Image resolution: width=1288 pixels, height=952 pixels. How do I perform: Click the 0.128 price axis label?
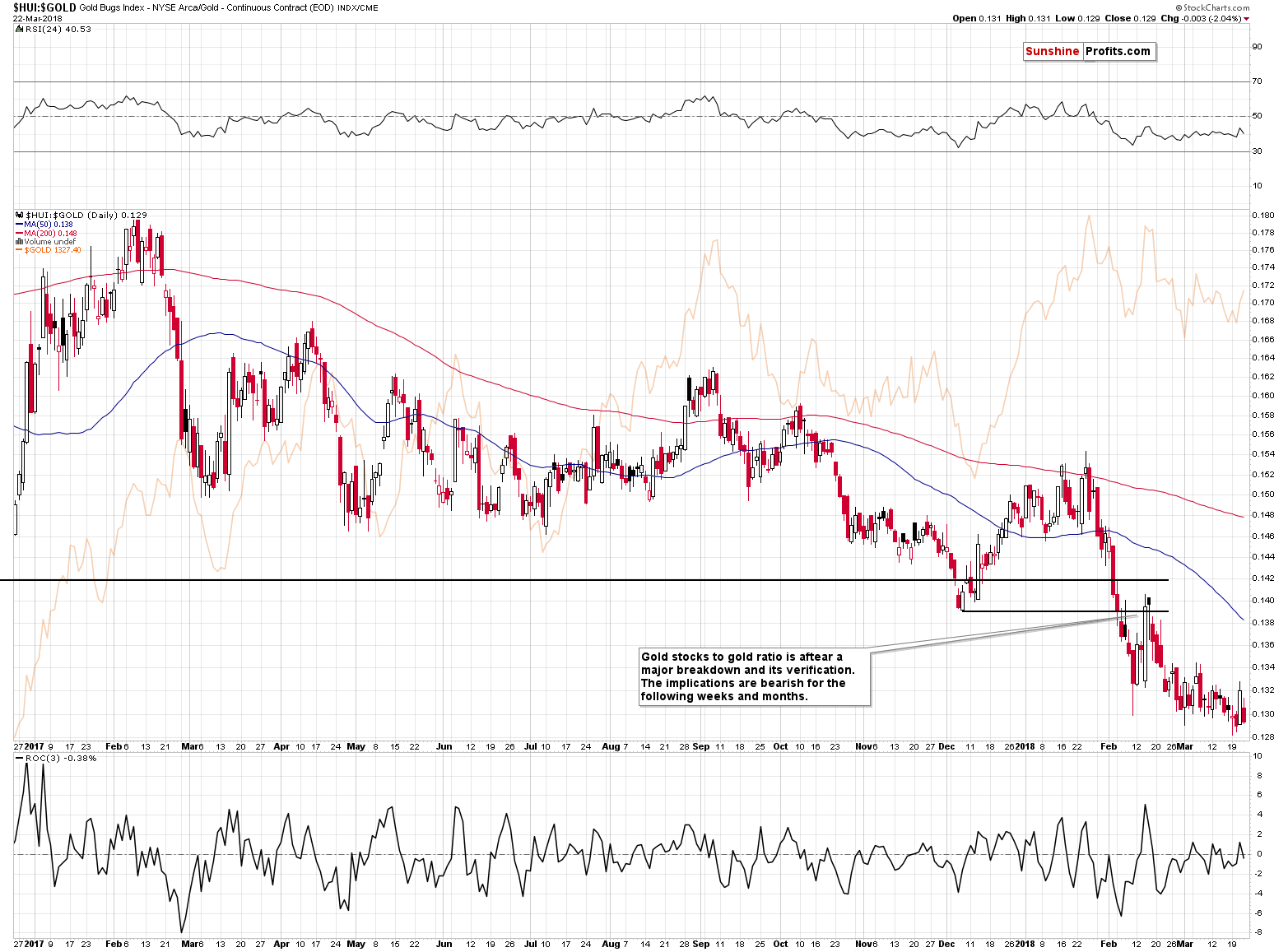click(x=1263, y=736)
